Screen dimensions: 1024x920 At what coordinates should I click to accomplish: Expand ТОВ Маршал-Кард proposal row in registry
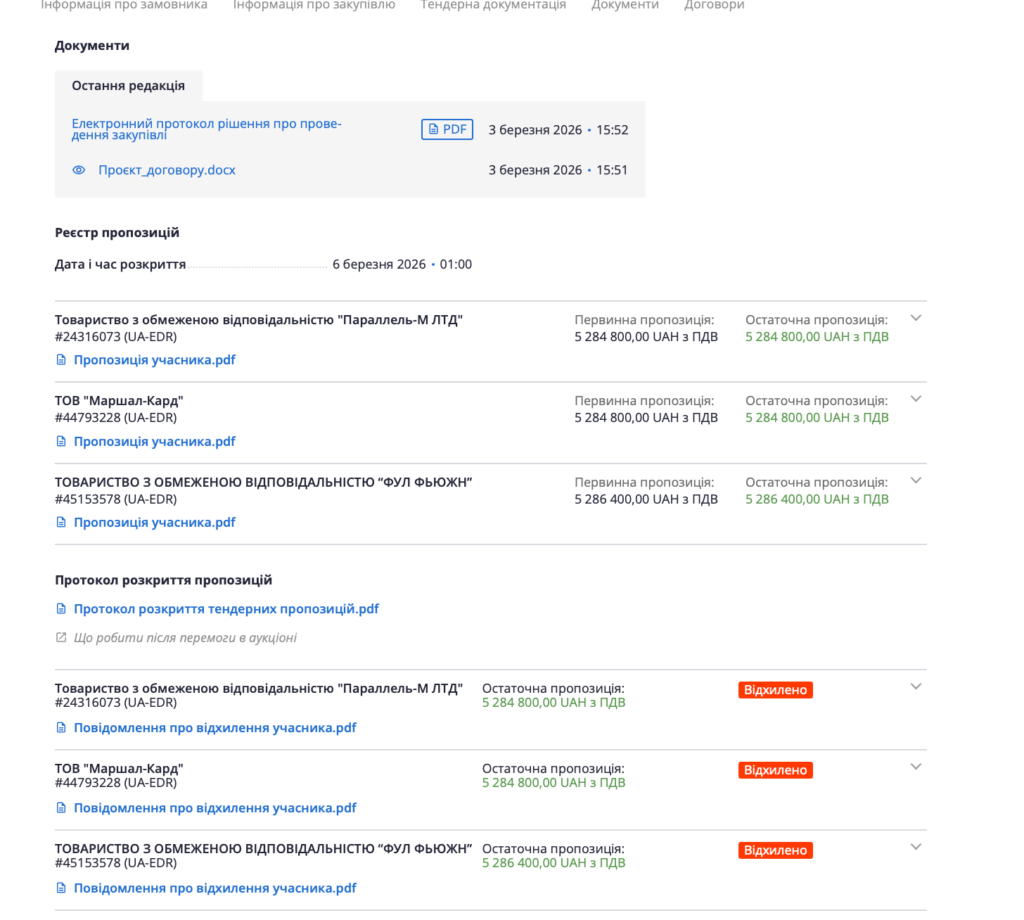(x=915, y=399)
